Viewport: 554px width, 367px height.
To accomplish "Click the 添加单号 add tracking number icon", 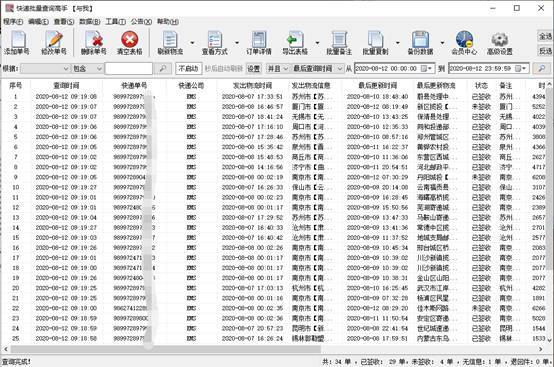I will [17, 43].
